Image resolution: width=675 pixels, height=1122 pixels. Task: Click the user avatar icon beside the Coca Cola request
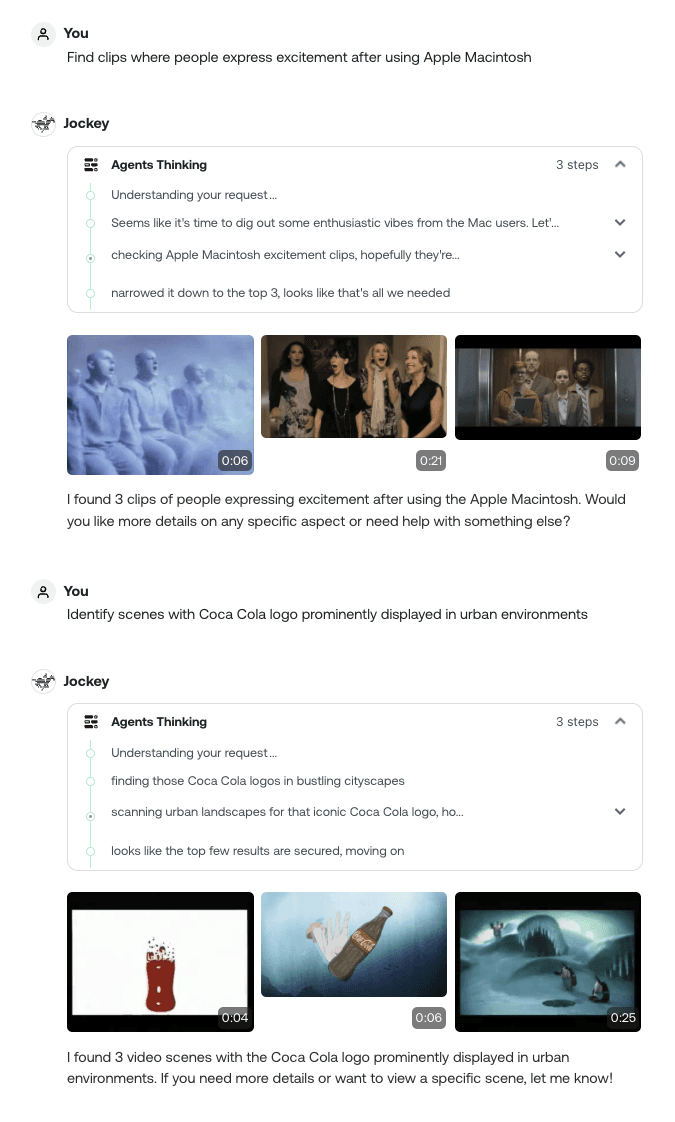[x=44, y=592]
